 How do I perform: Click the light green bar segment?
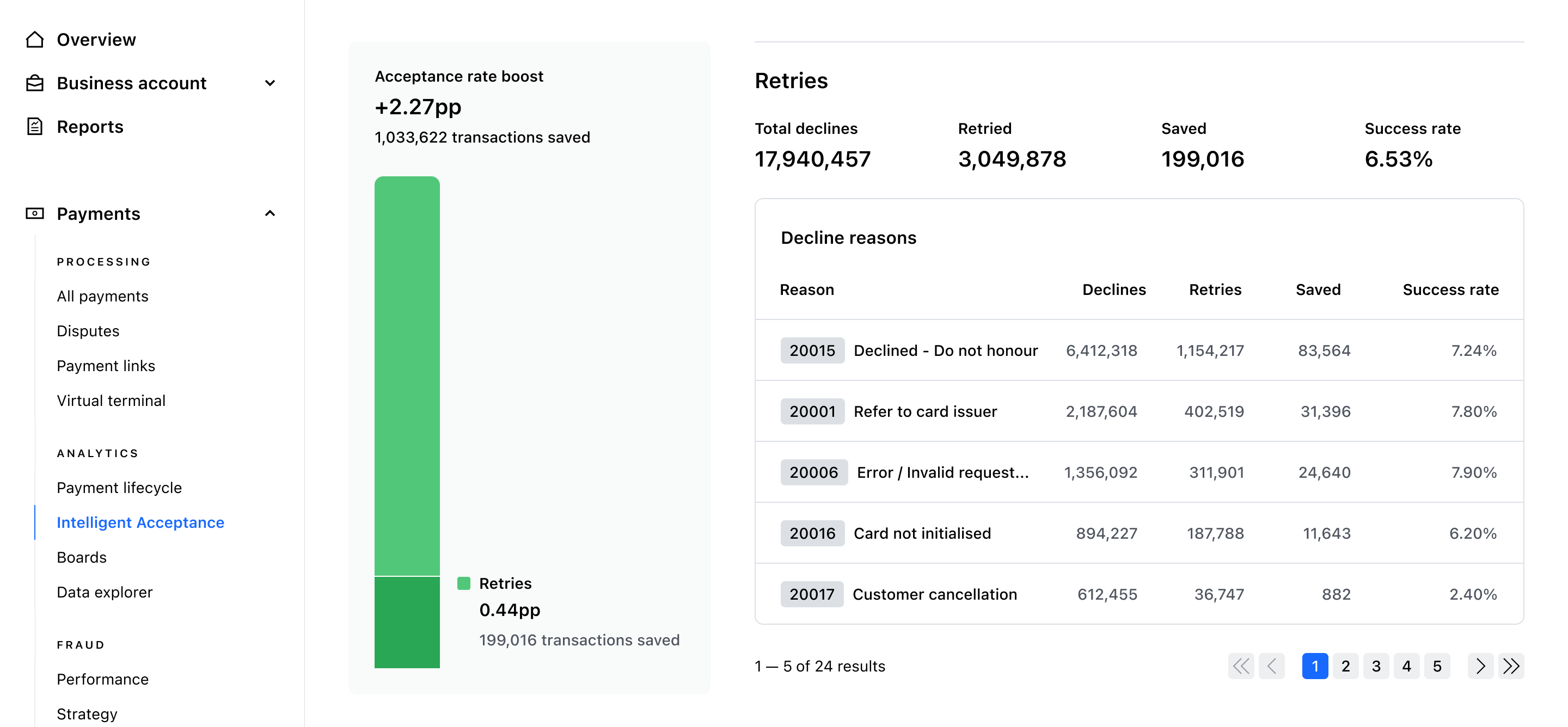pyautogui.click(x=407, y=375)
